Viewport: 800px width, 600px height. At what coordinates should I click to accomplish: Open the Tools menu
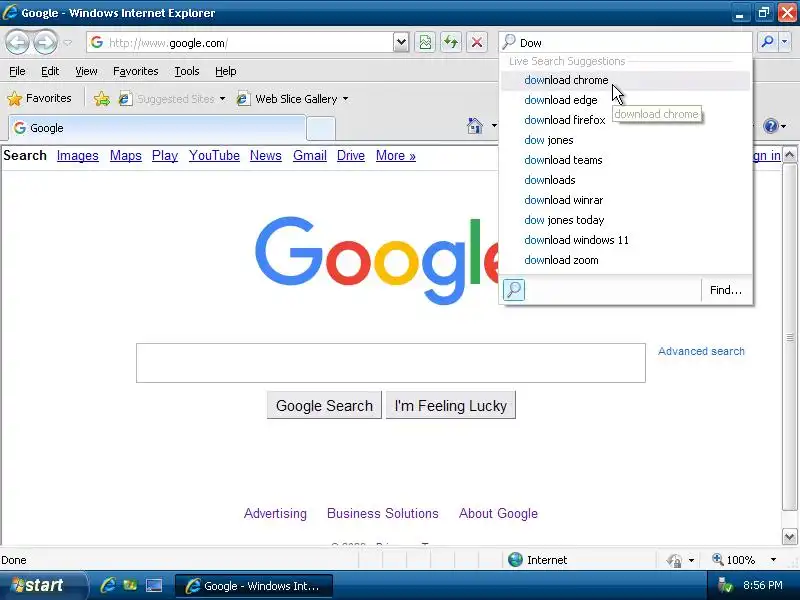pos(187,71)
